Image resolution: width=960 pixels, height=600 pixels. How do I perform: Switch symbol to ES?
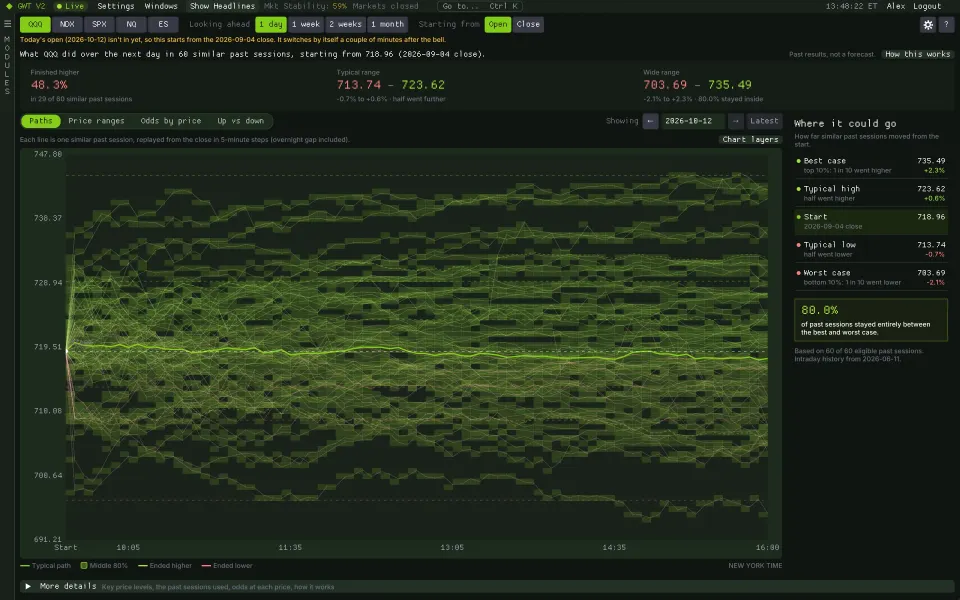(x=163, y=24)
